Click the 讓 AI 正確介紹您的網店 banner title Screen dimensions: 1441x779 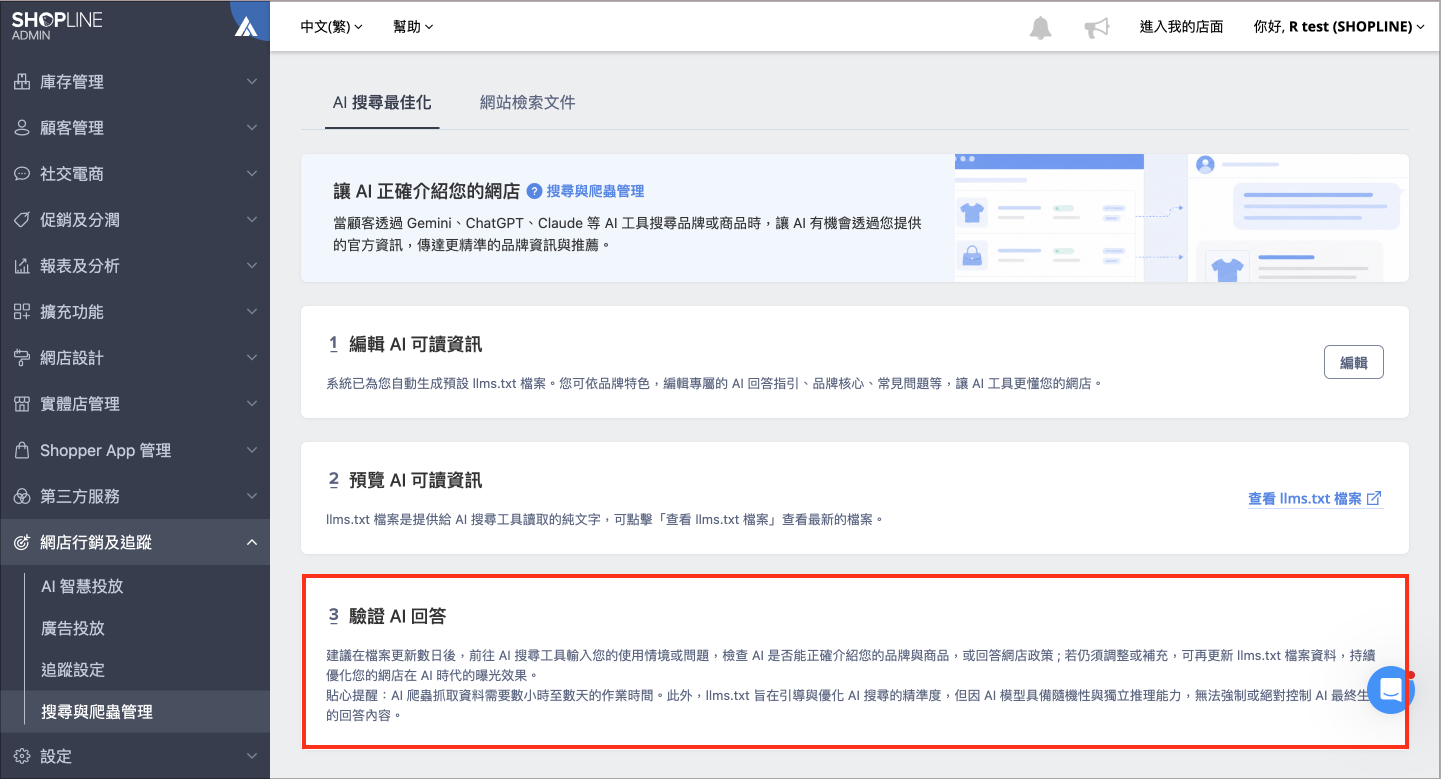[427, 191]
